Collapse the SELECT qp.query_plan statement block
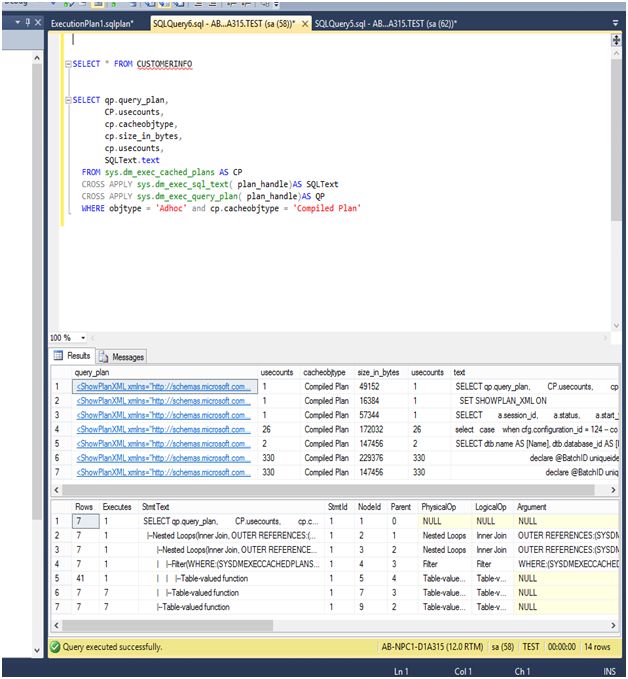Image resolution: width=628 pixels, height=679 pixels. coord(67,100)
